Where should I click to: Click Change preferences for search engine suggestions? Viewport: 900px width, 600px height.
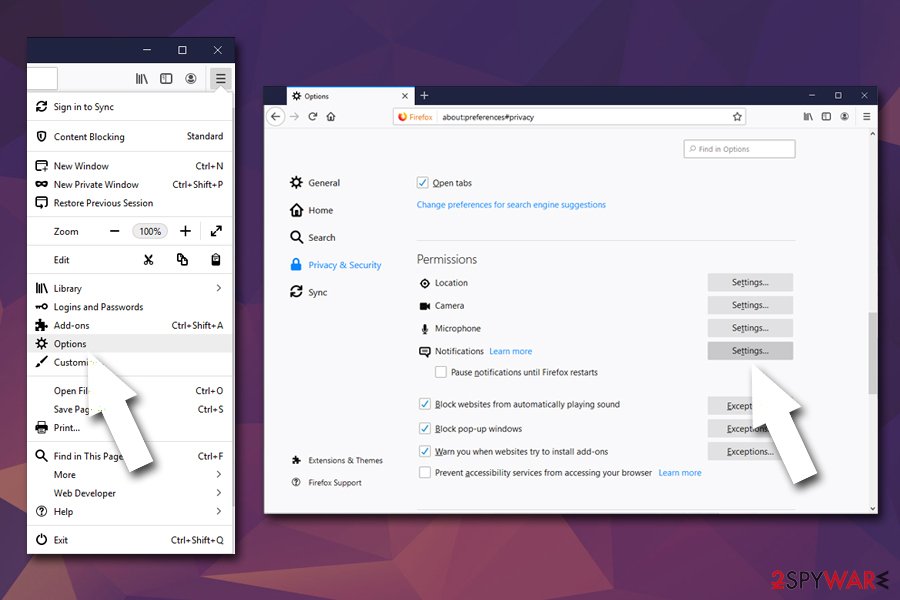click(x=511, y=204)
